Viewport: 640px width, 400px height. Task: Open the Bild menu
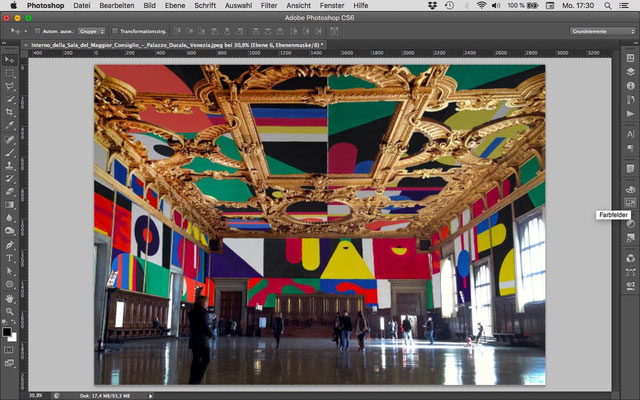coord(149,5)
